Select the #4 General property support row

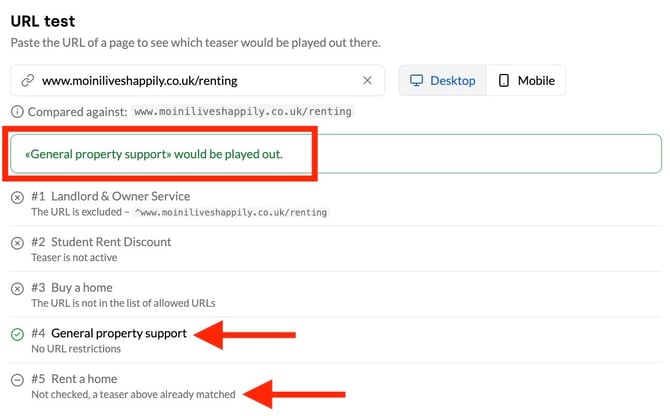tap(336, 340)
